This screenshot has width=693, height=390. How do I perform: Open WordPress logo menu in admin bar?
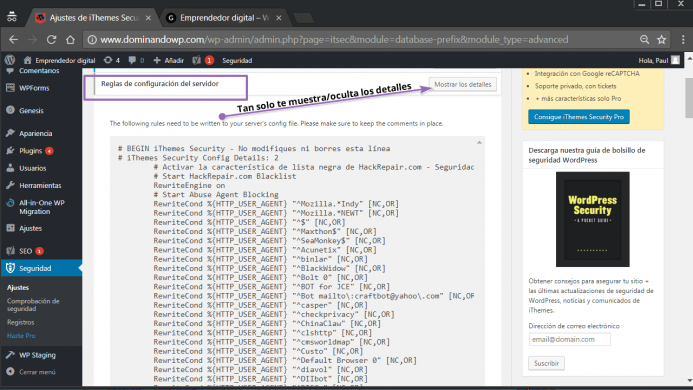click(10, 60)
